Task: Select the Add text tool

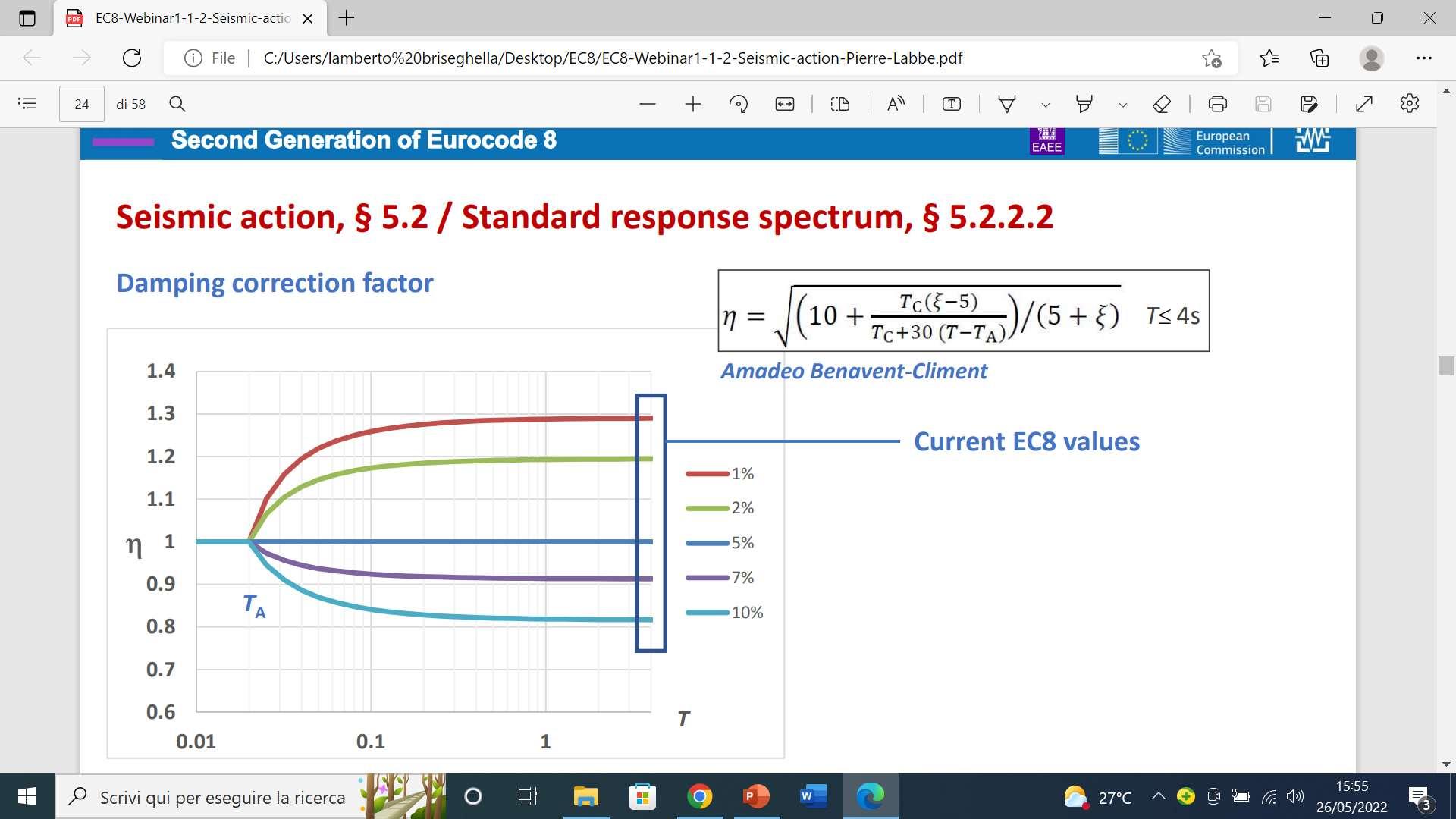Action: [951, 104]
